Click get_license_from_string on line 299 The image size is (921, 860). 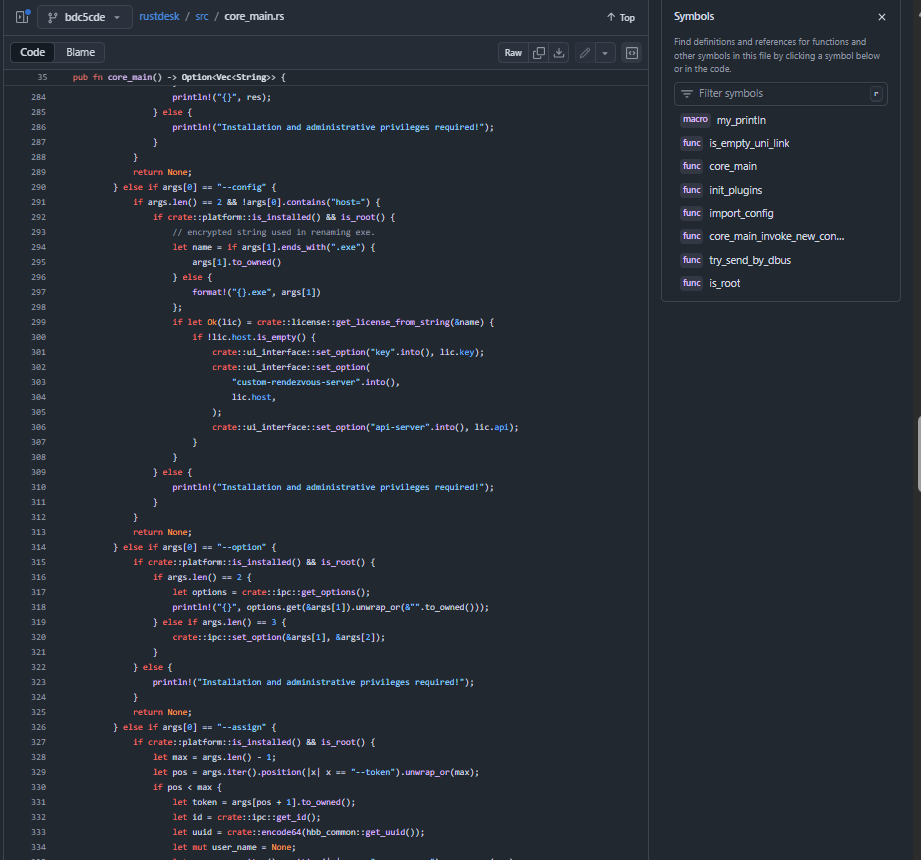pyautogui.click(x=393, y=322)
